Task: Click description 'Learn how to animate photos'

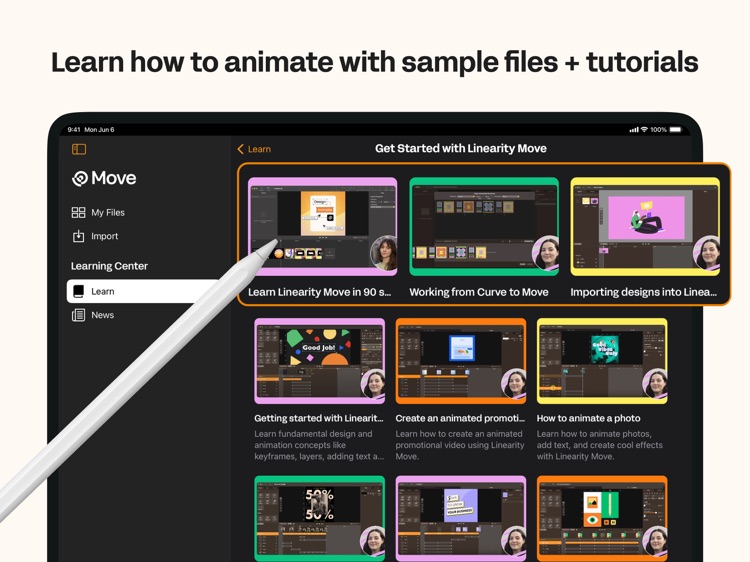Action: pyautogui.click(x=599, y=445)
